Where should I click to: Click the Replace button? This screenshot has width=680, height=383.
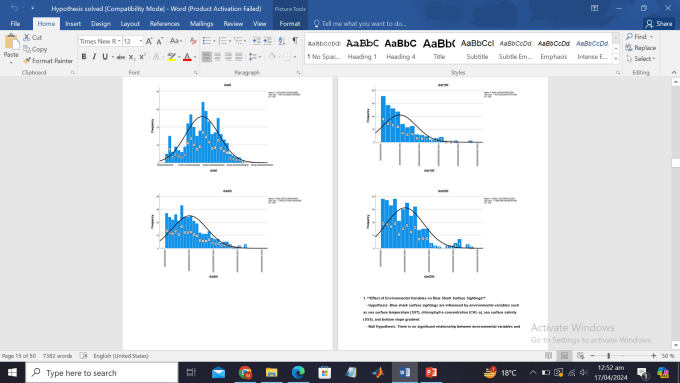point(641,48)
